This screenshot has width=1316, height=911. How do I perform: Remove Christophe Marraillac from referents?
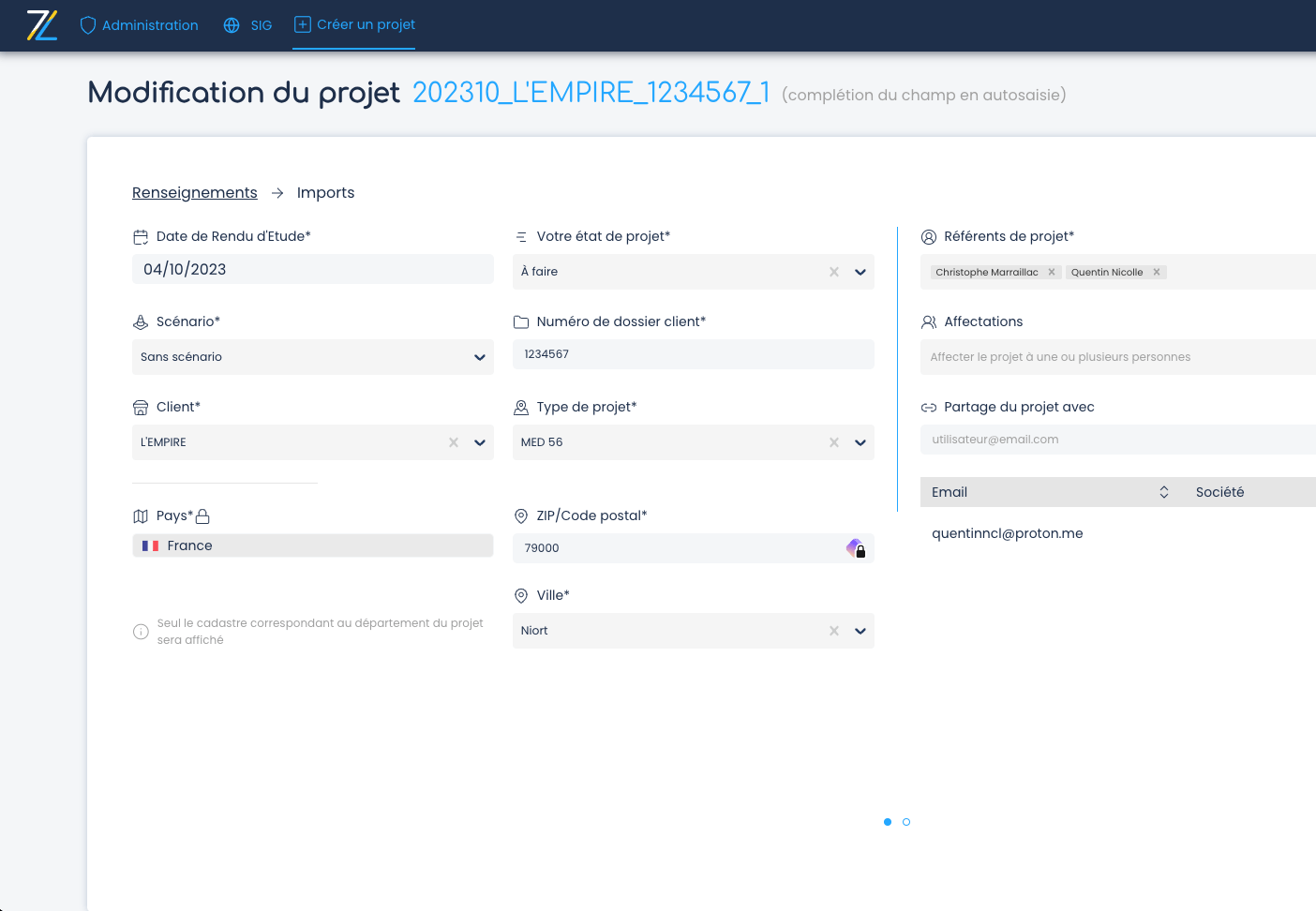click(1052, 272)
